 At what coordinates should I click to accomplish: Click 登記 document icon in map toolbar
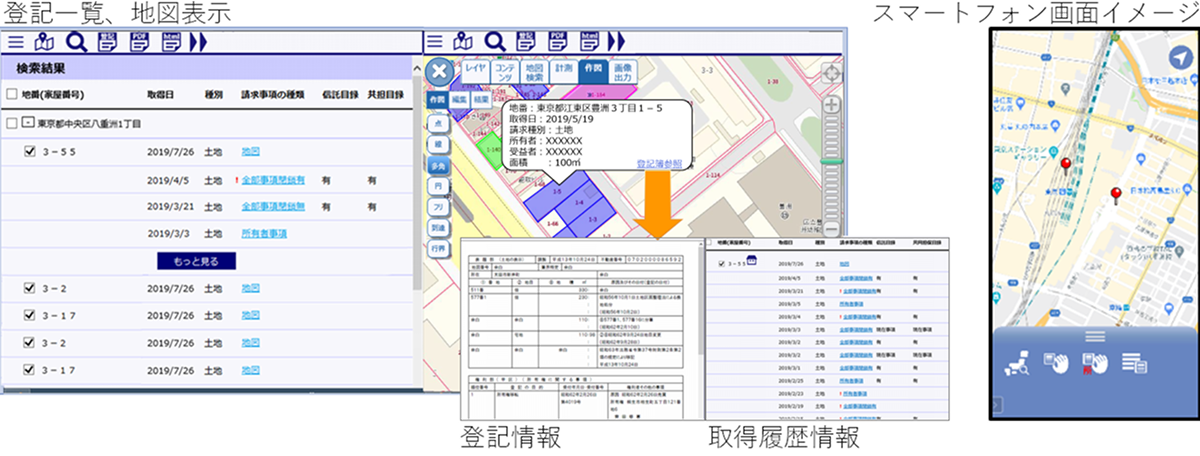pos(525,42)
